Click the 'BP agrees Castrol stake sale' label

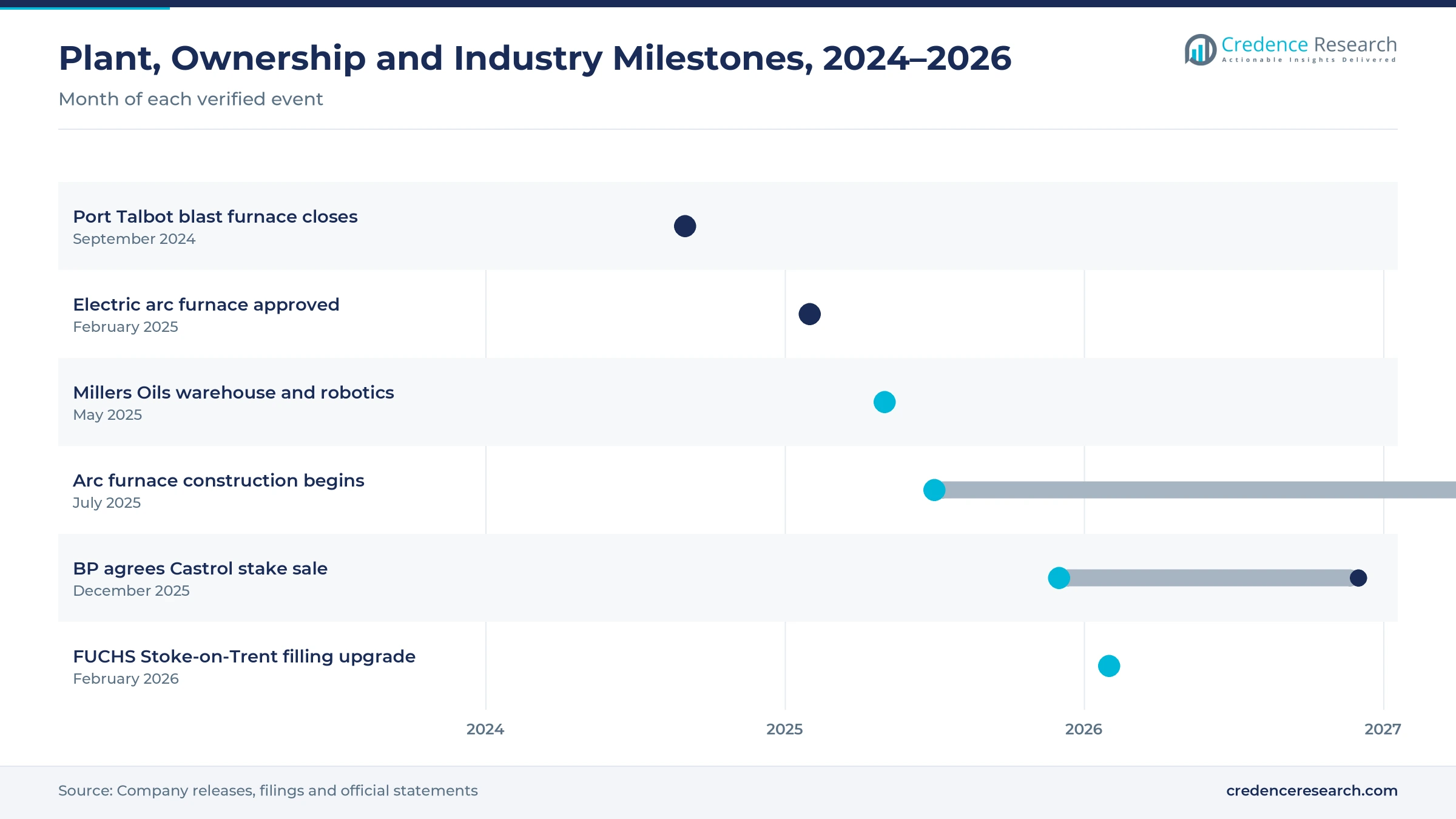click(200, 568)
